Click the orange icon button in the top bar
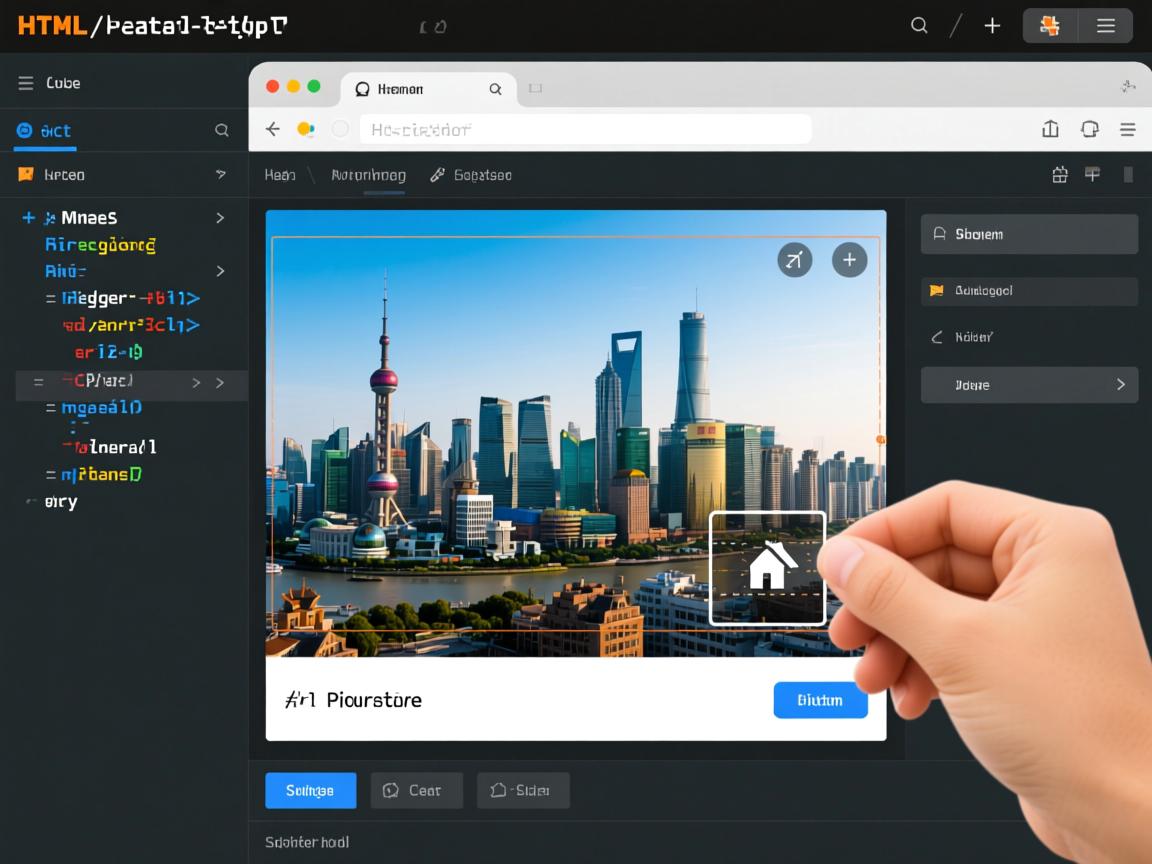Viewport: 1152px width, 864px height. [1049, 26]
